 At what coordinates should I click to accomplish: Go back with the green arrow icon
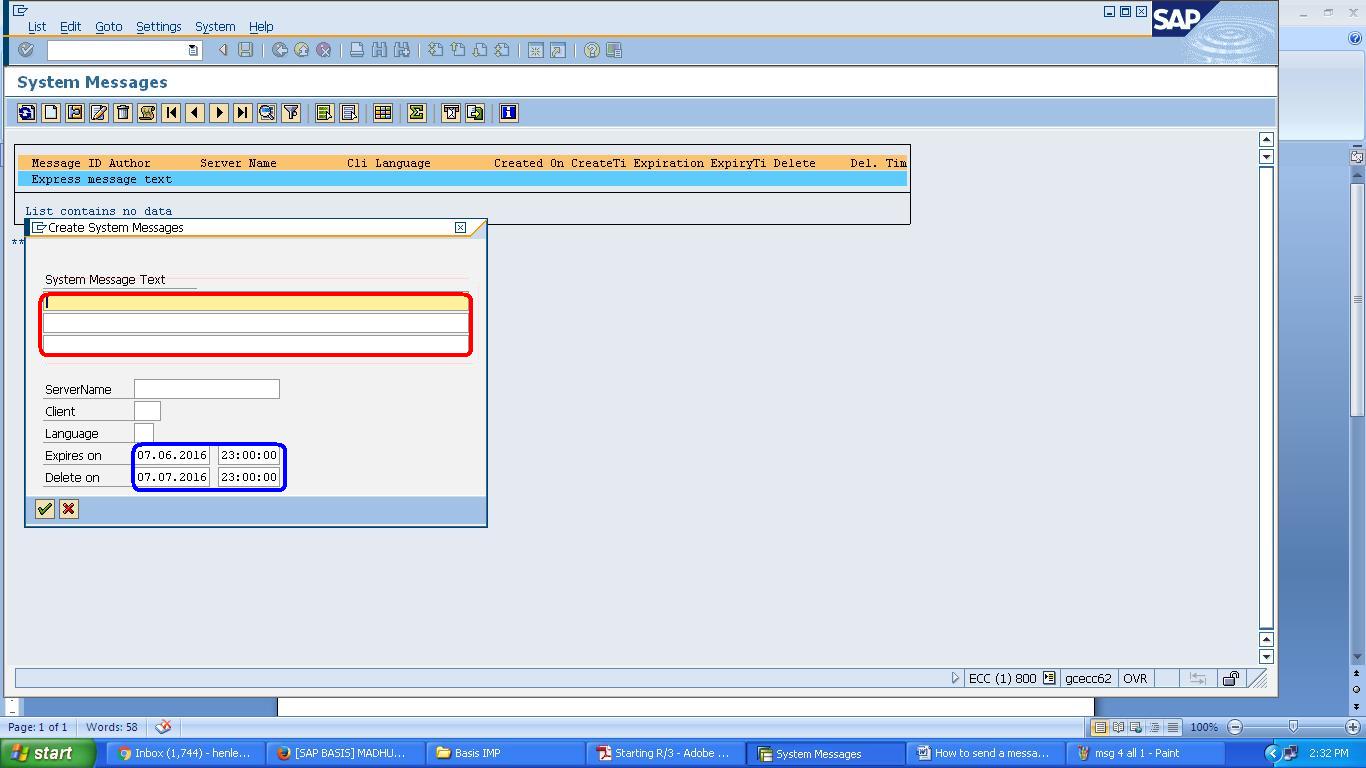point(279,50)
